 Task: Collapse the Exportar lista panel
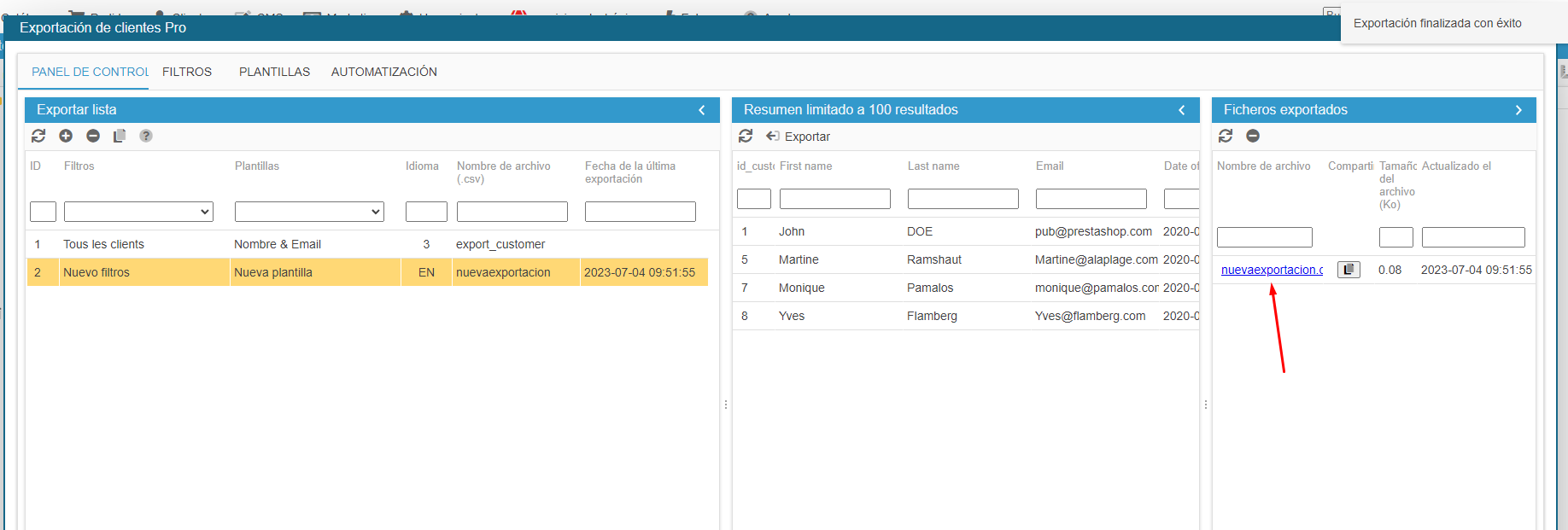pos(702,110)
